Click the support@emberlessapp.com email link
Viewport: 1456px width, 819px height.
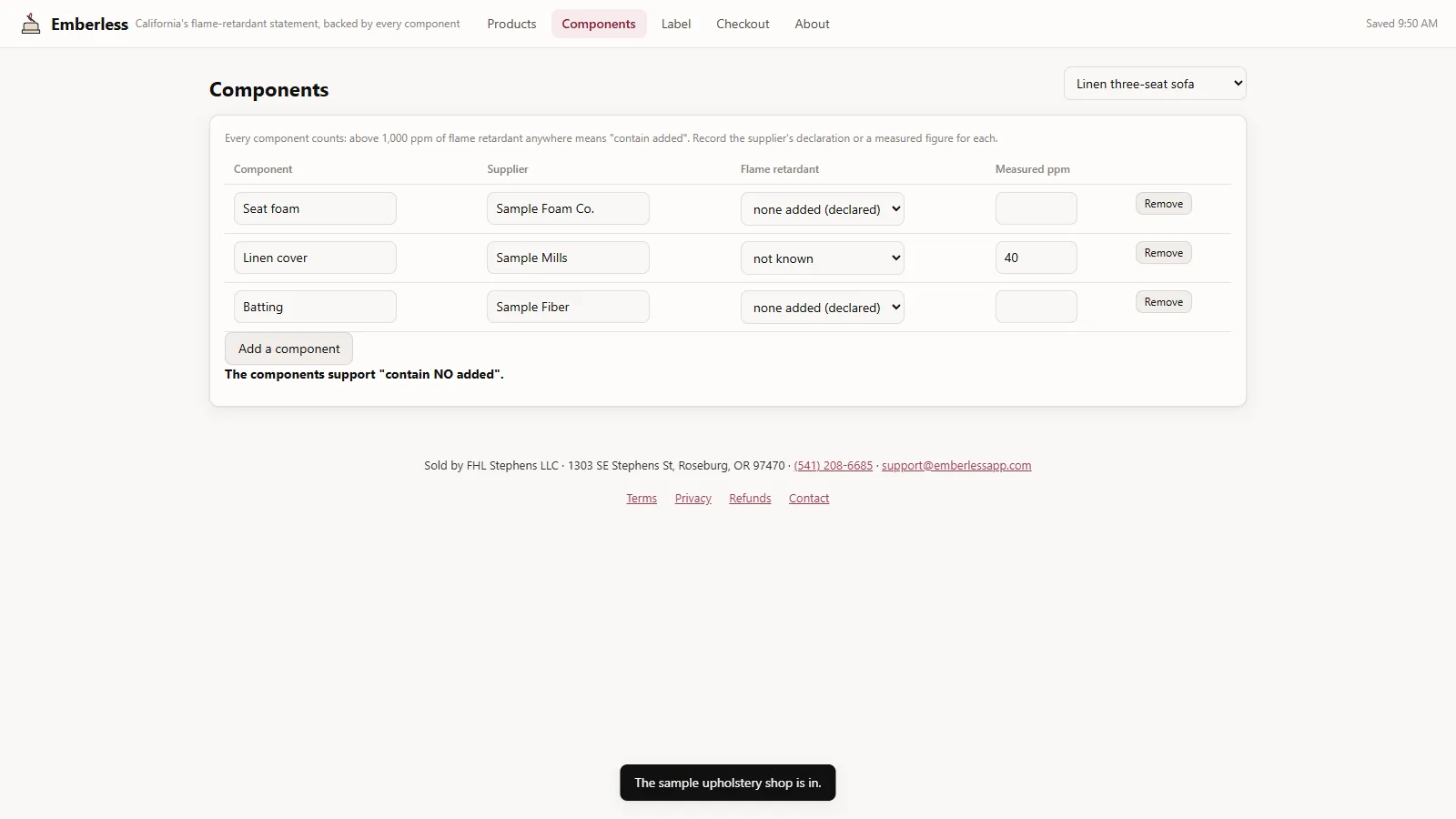click(956, 465)
